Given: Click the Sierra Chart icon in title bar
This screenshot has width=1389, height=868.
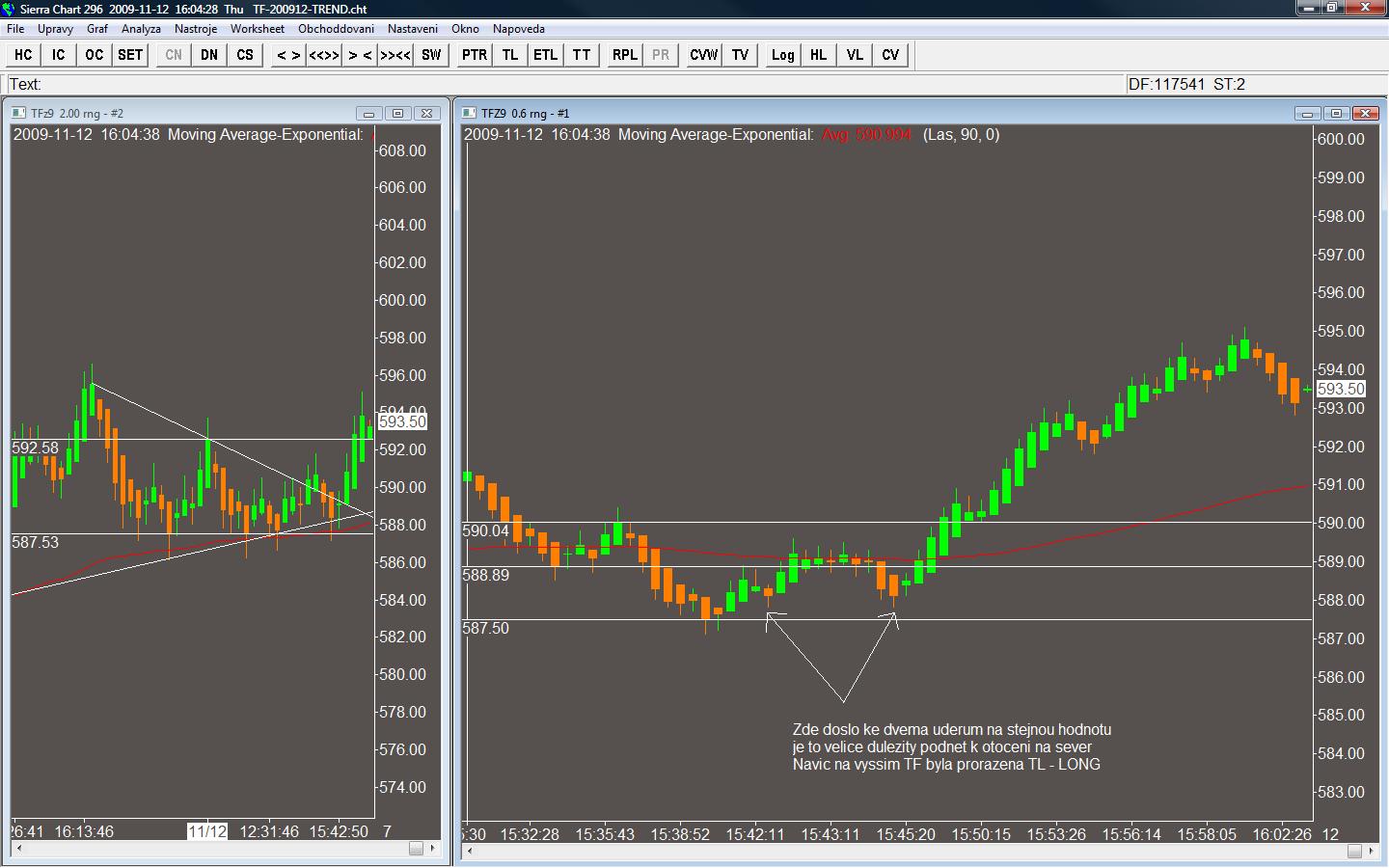Looking at the screenshot, I should coord(10,9).
